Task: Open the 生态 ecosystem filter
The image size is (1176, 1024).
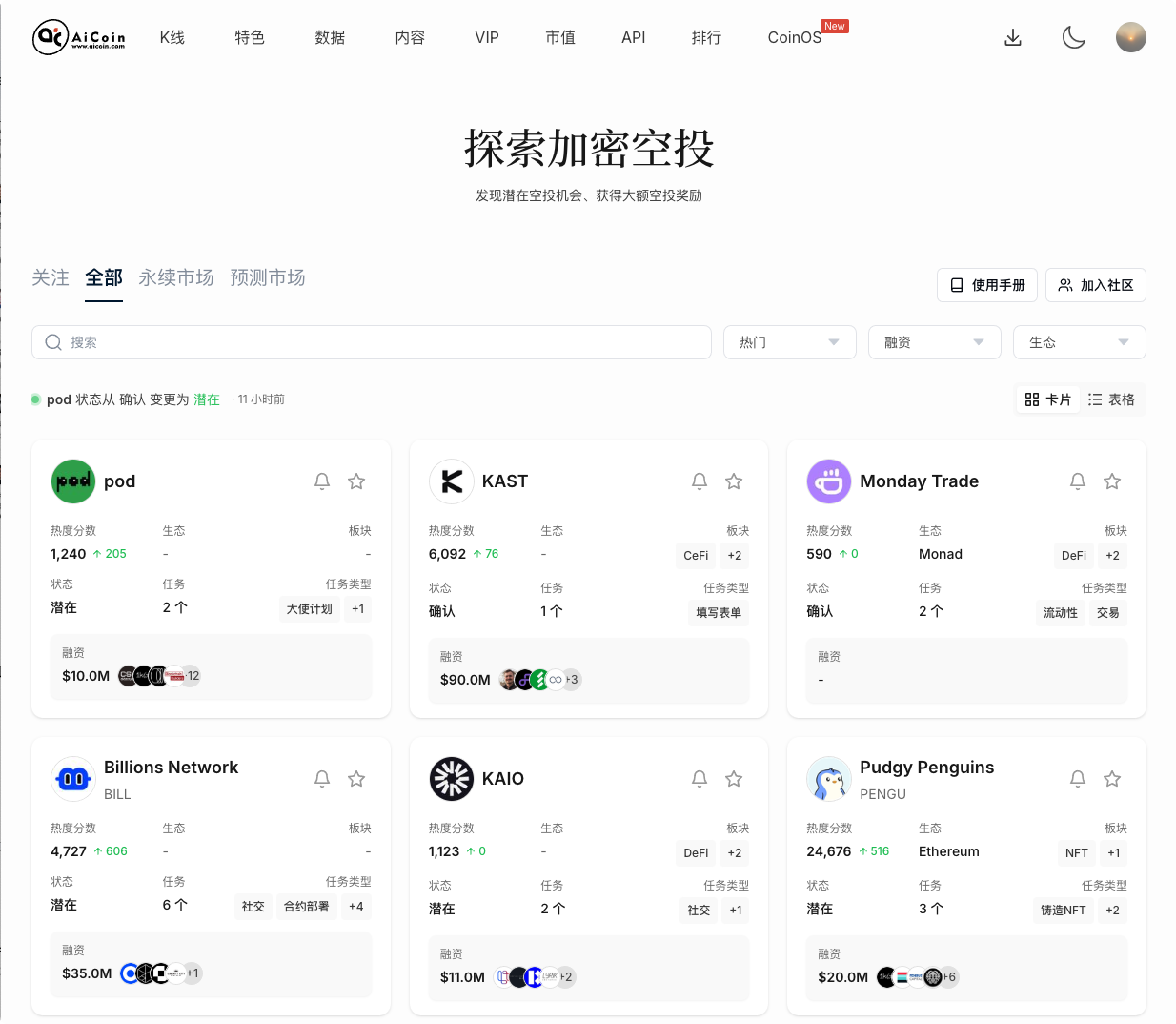Action: [1079, 342]
